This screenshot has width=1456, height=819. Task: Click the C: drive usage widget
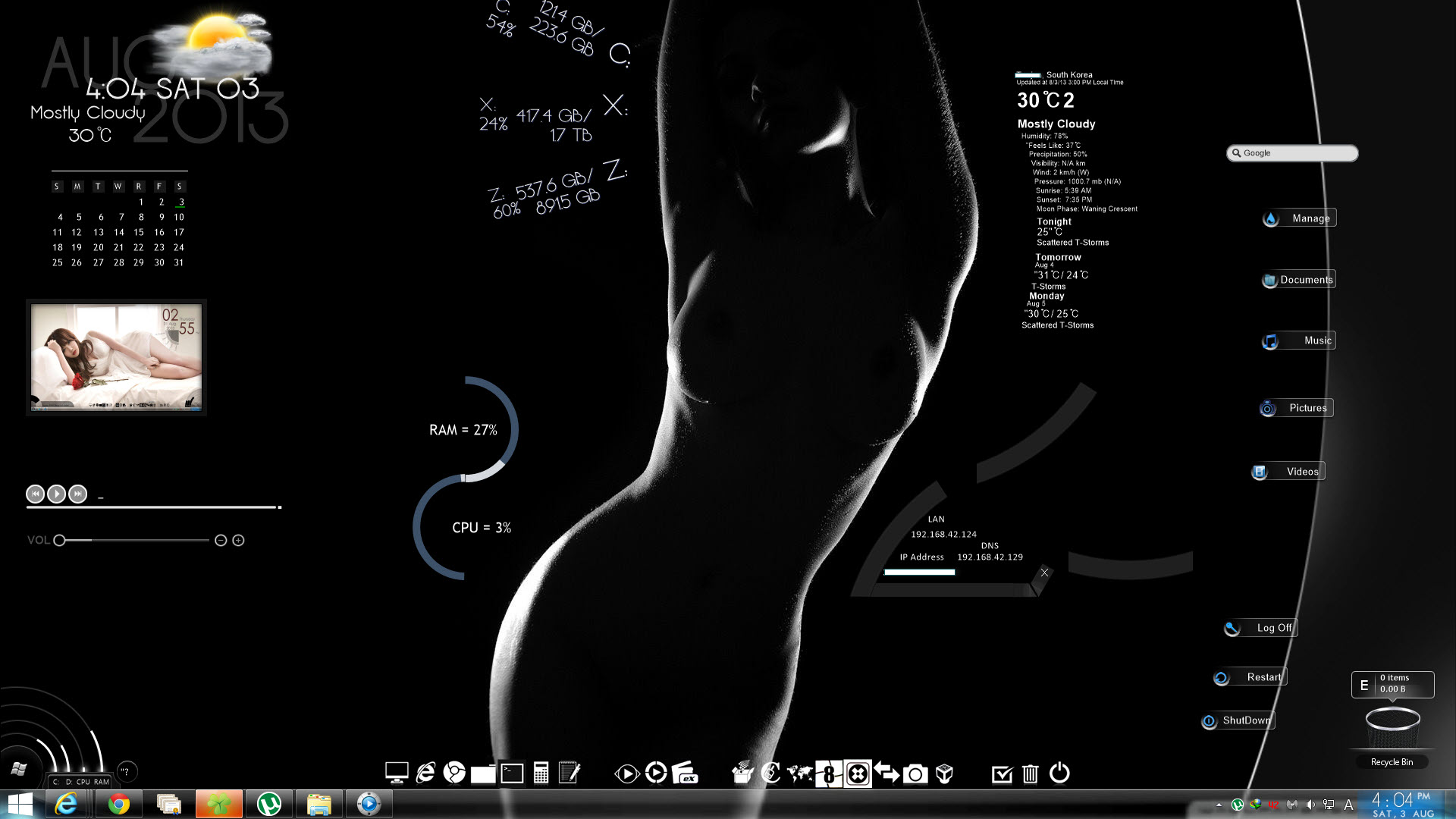coord(557,34)
